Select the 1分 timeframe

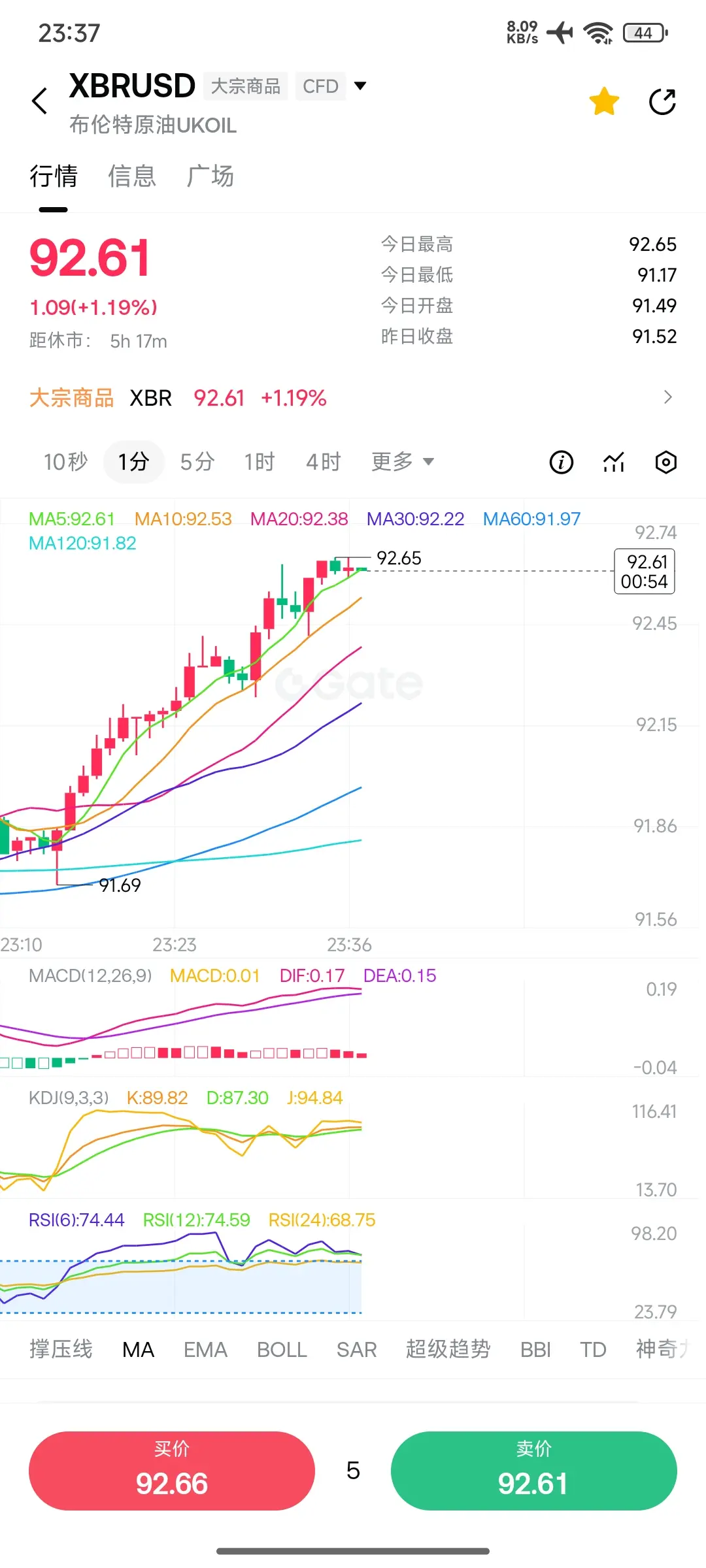coord(133,462)
